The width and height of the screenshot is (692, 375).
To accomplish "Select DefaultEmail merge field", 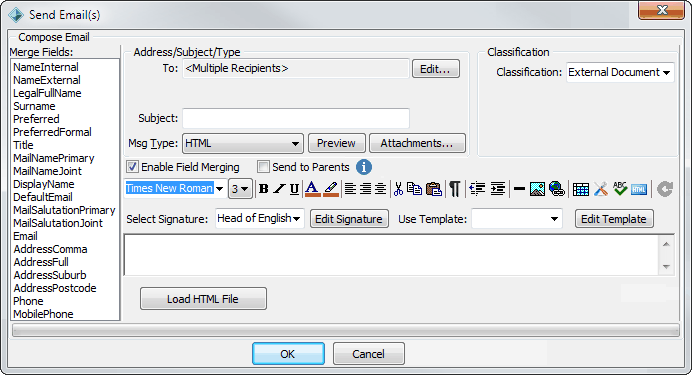I will click(43, 197).
